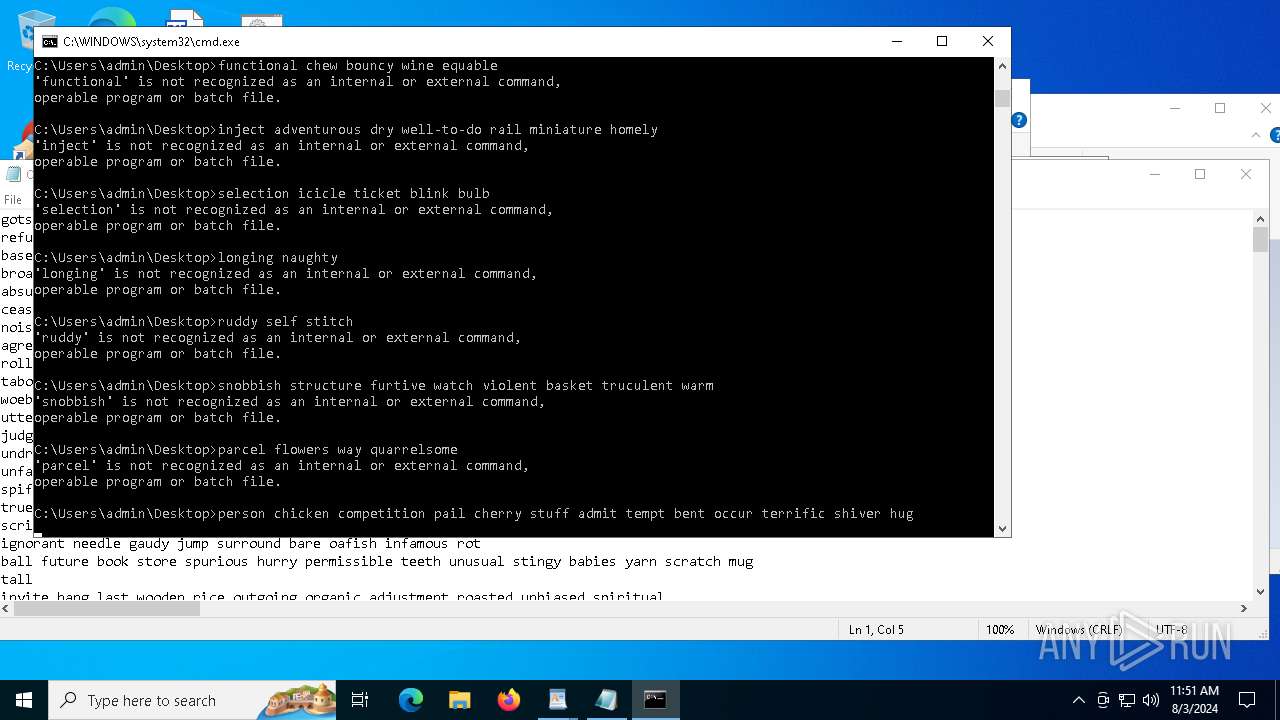Click the cmd window scrollbar thumb
The image size is (1280, 720).
[x=1002, y=98]
